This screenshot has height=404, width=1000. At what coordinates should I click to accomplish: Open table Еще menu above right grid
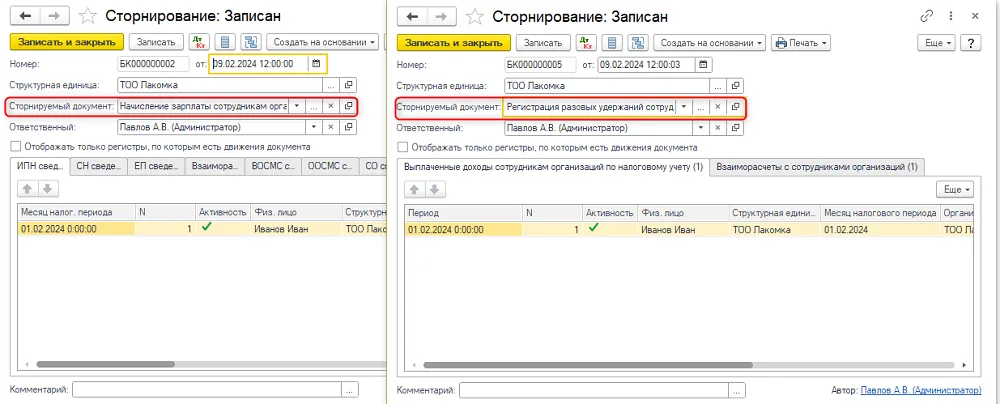point(955,190)
